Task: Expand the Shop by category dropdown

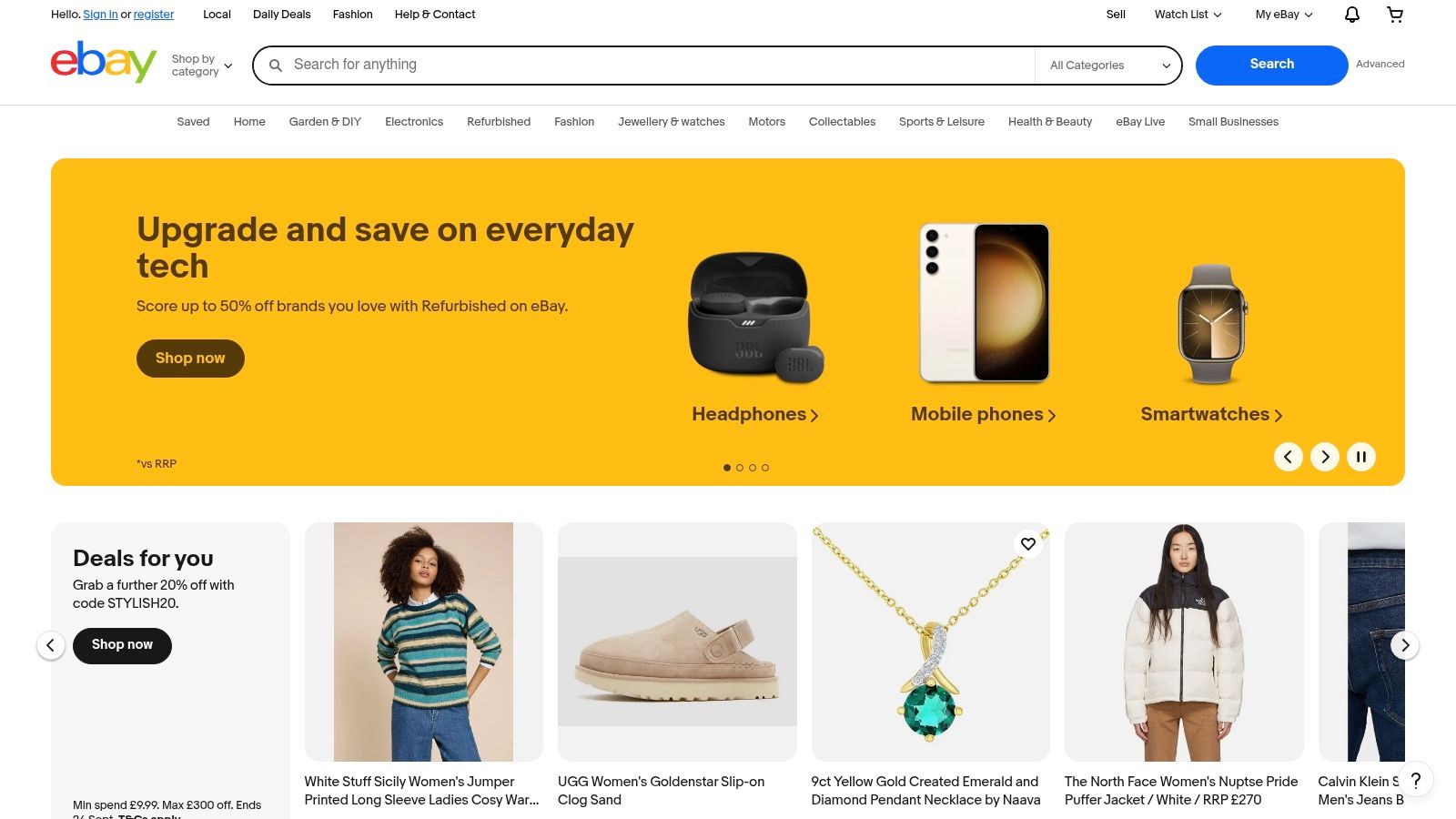Action: coord(202,66)
